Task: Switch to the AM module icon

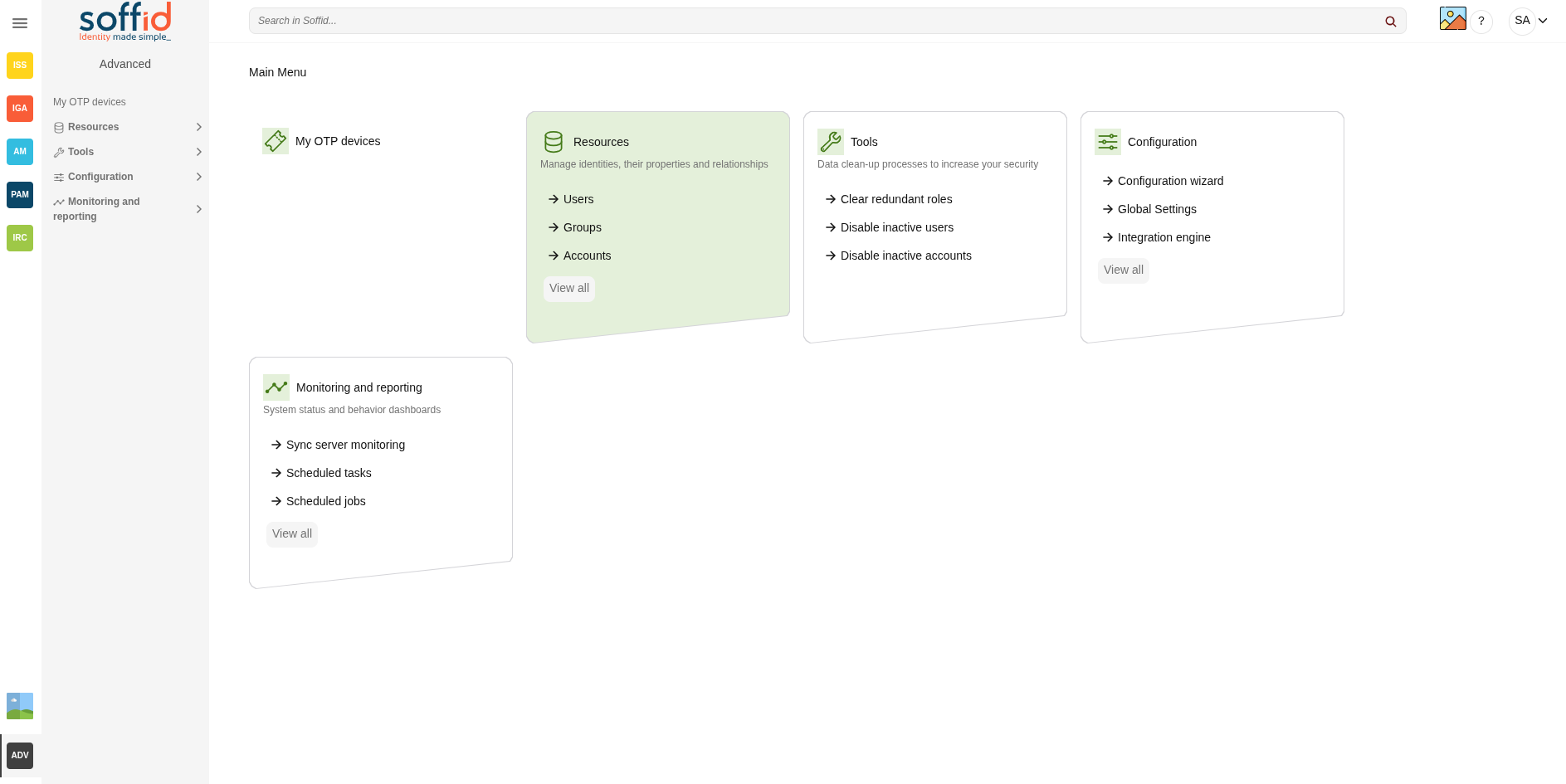Action: pyautogui.click(x=20, y=152)
